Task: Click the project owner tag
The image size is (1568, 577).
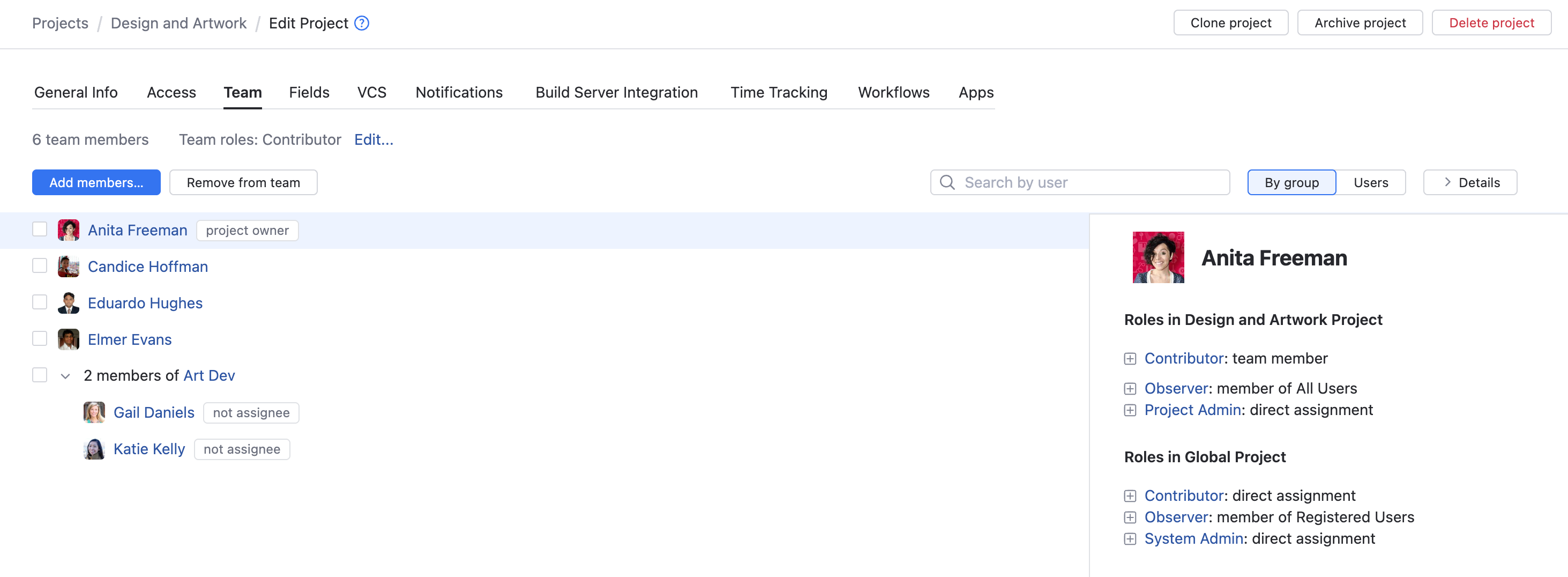Action: coord(247,230)
